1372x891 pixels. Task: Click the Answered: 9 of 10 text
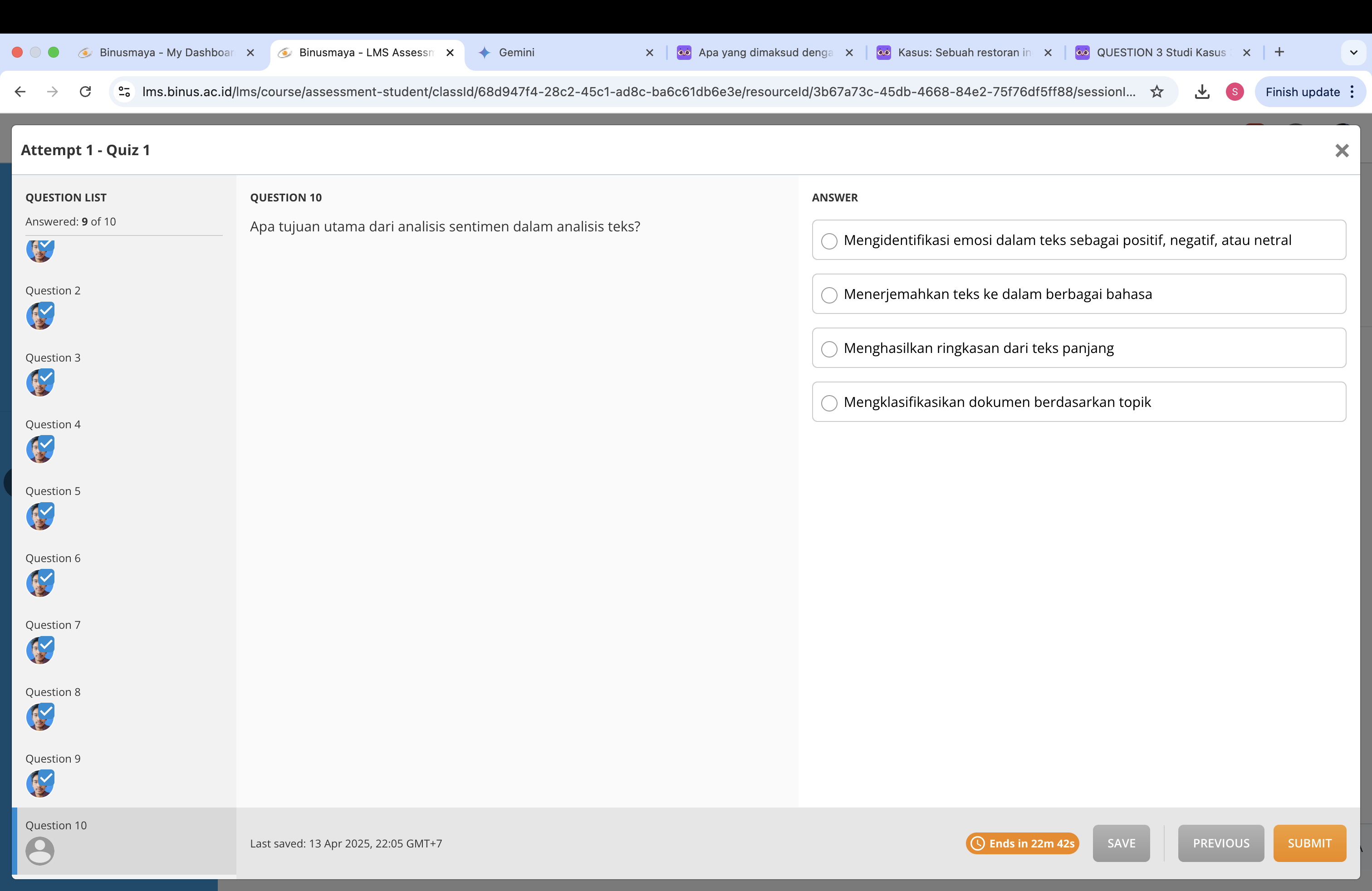coord(70,221)
